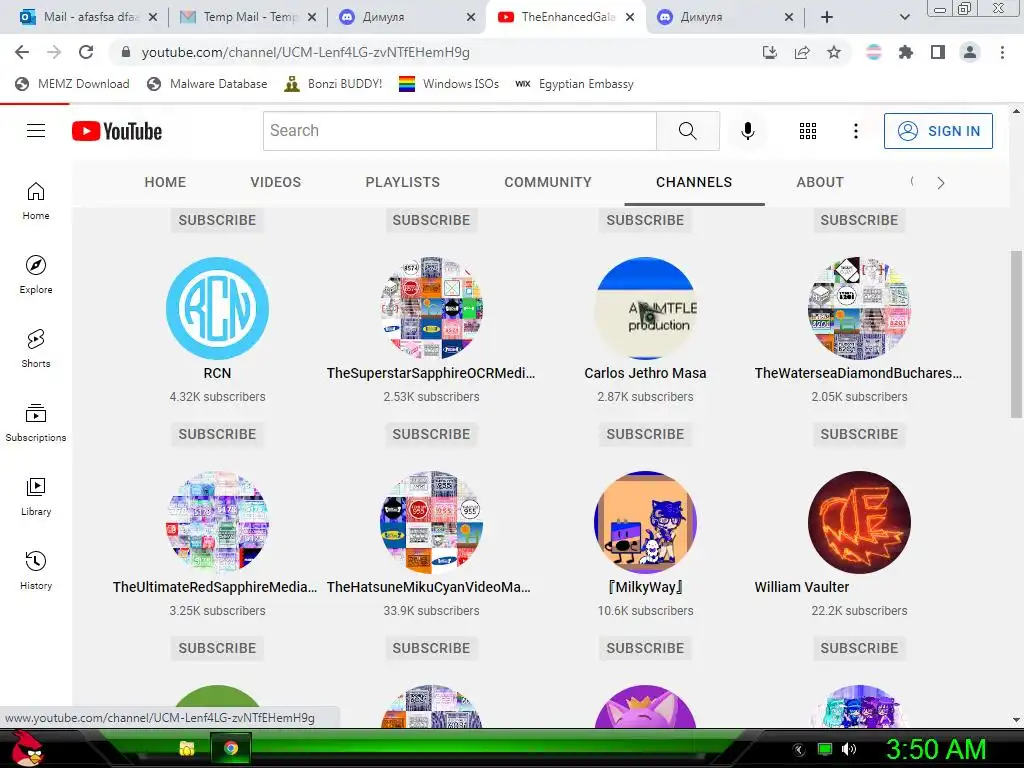The height and width of the screenshot is (768, 1024).
Task: Subscribe to the RCN channel
Action: point(217,434)
